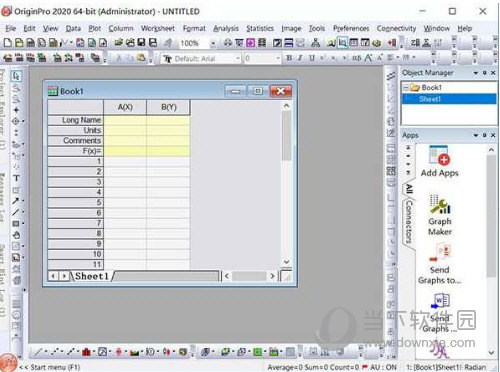Open the Add Apps icon
This screenshot has width=500, height=372.
click(439, 161)
